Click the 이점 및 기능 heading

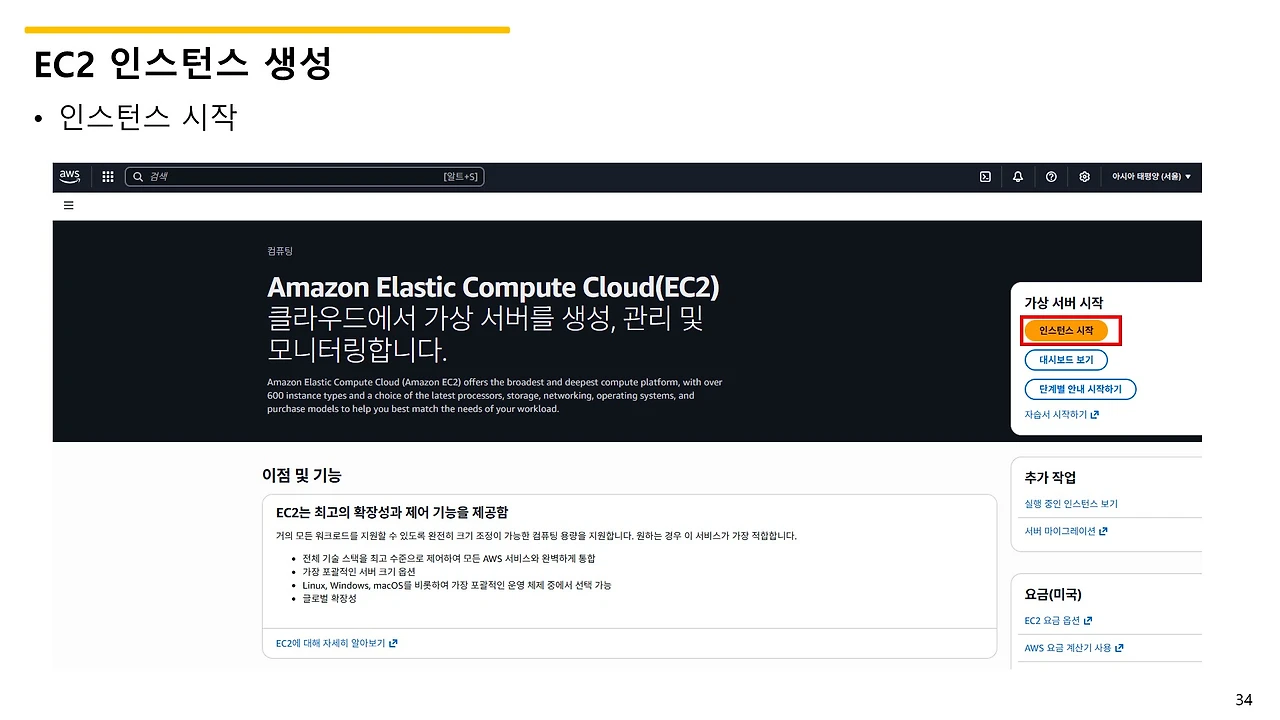click(x=302, y=475)
